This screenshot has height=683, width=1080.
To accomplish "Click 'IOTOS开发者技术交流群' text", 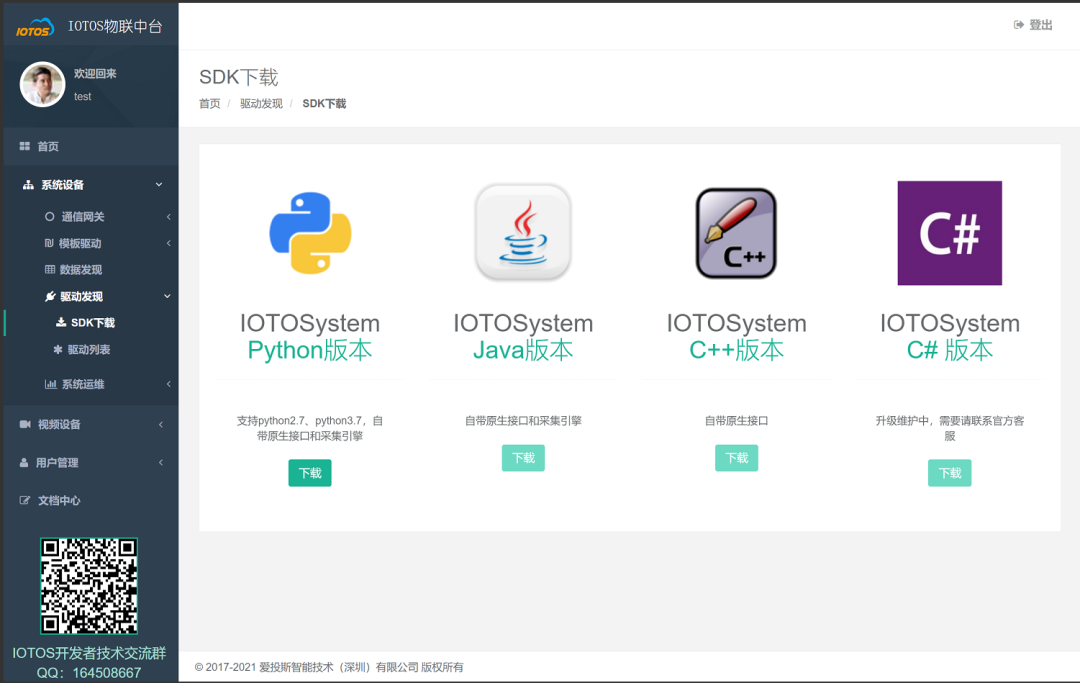I will pyautogui.click(x=89, y=653).
